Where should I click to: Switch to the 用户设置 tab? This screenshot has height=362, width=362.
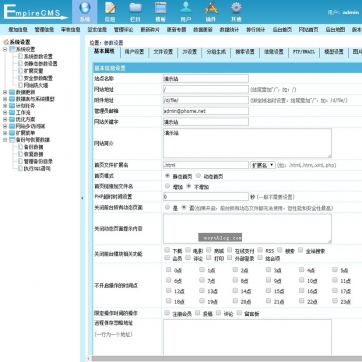pos(134,52)
